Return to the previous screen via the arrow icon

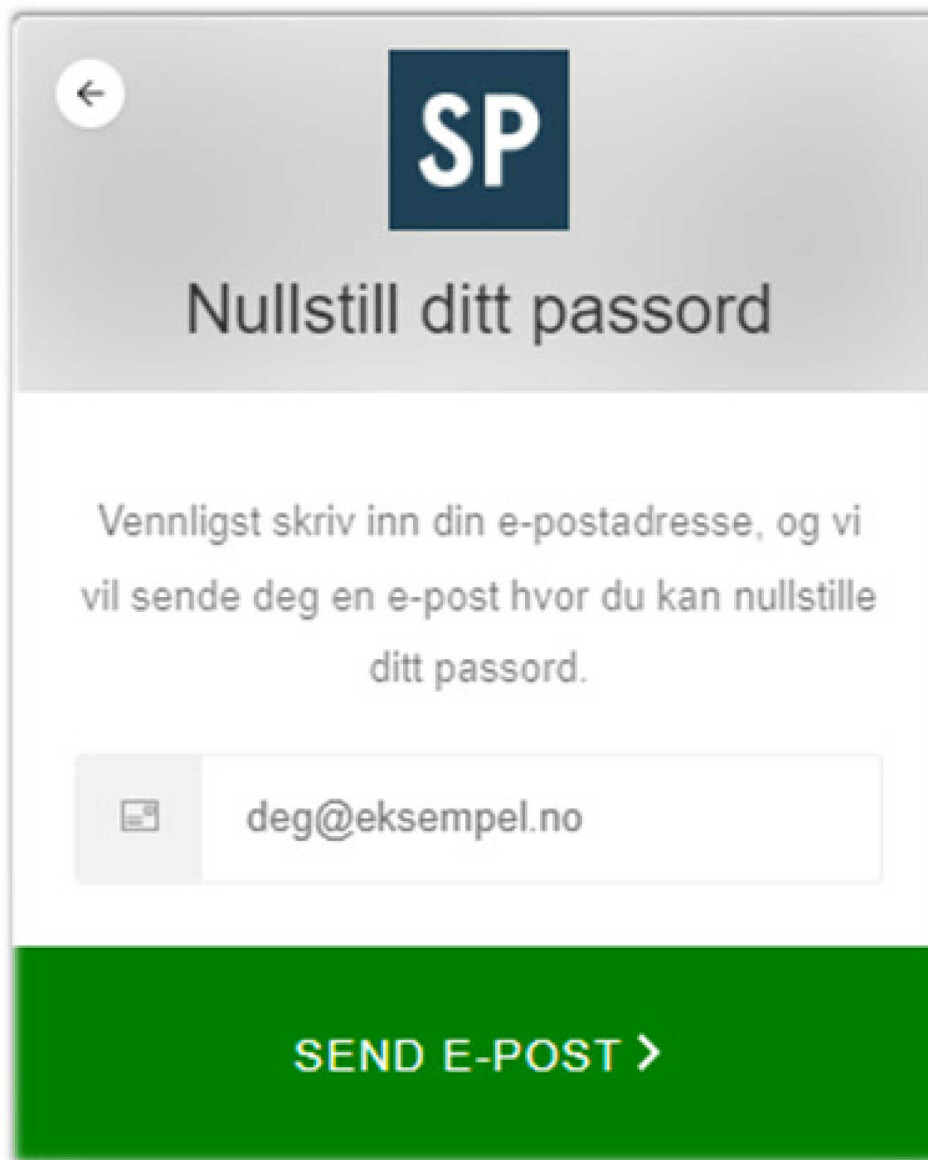tap(90, 94)
